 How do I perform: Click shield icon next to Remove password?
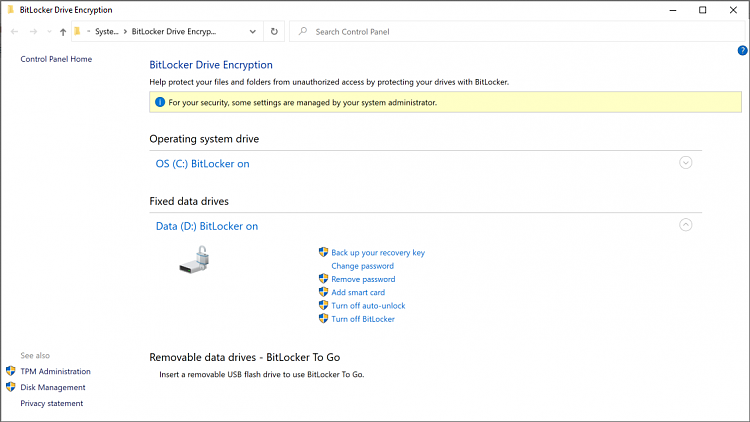pyautogui.click(x=323, y=278)
